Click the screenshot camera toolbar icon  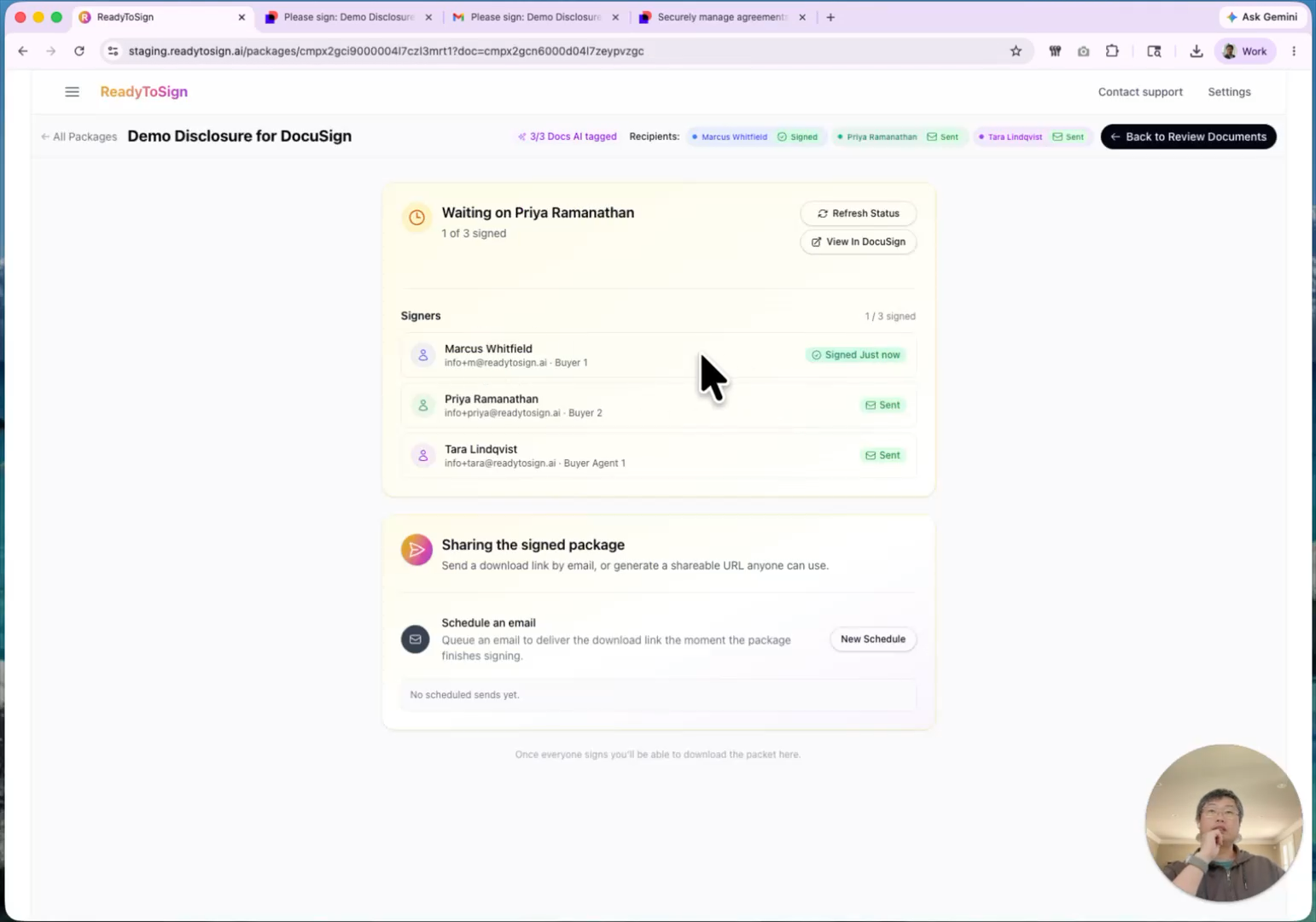[x=1083, y=51]
